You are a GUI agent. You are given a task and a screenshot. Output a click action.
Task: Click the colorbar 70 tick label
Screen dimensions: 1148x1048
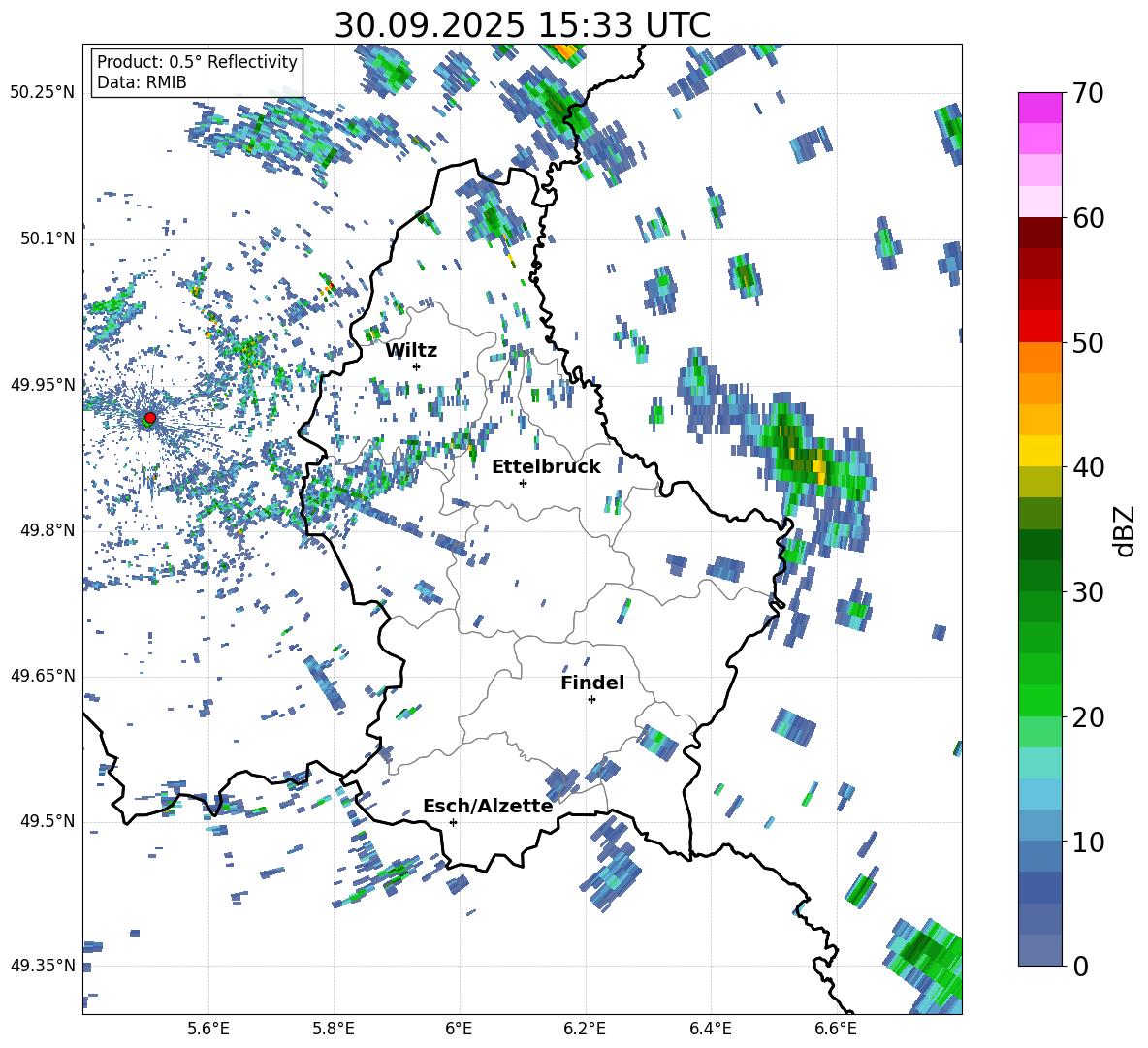point(1088,93)
